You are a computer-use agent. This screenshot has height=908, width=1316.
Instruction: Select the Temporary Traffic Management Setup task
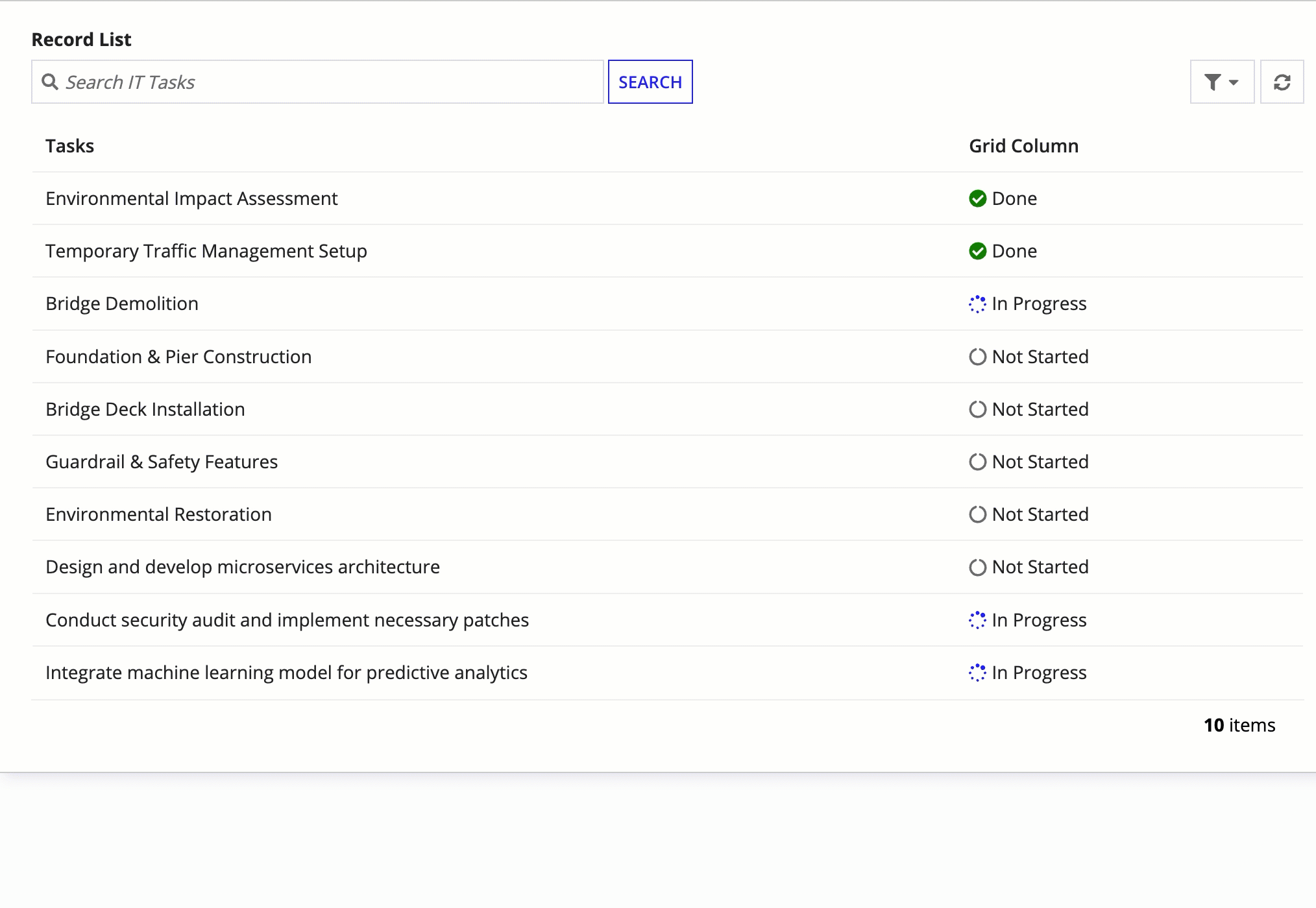click(x=206, y=251)
